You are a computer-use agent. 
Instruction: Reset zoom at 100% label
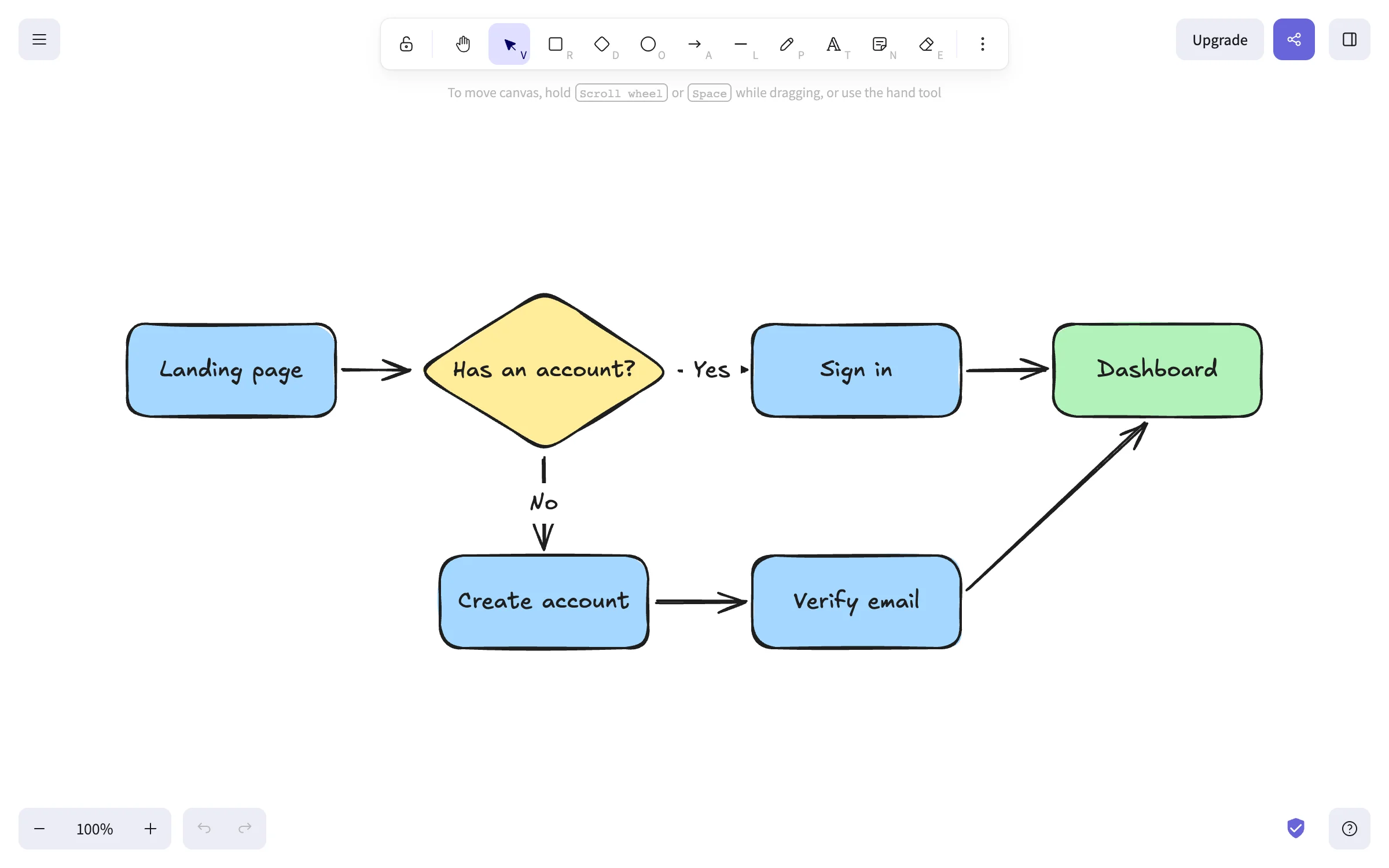point(95,829)
